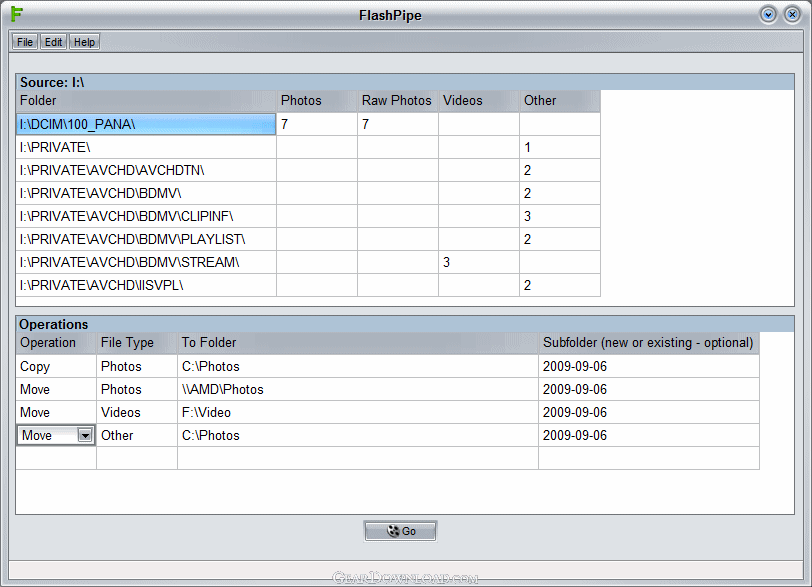Open the Edit menu
This screenshot has width=812, height=587.
53,42
